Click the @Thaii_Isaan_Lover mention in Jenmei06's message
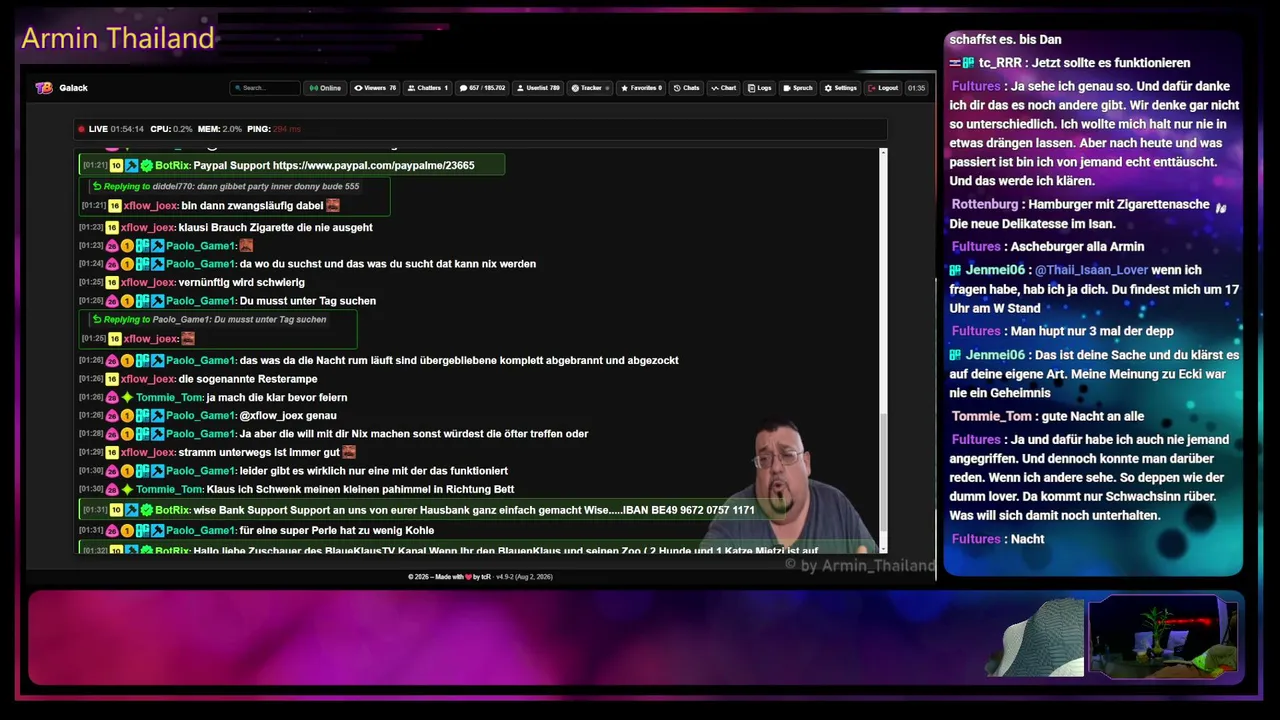Image resolution: width=1280 pixels, height=720 pixels. (x=1091, y=270)
